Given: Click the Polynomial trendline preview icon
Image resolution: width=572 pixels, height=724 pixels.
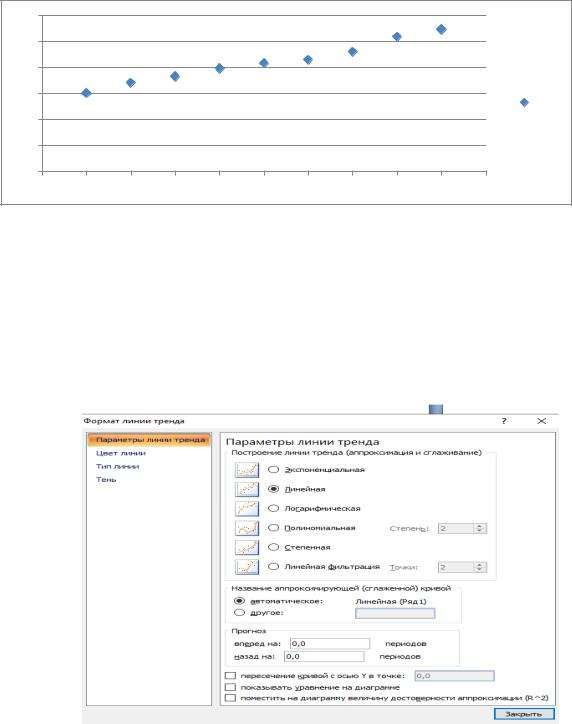Looking at the screenshot, I should tap(247, 528).
